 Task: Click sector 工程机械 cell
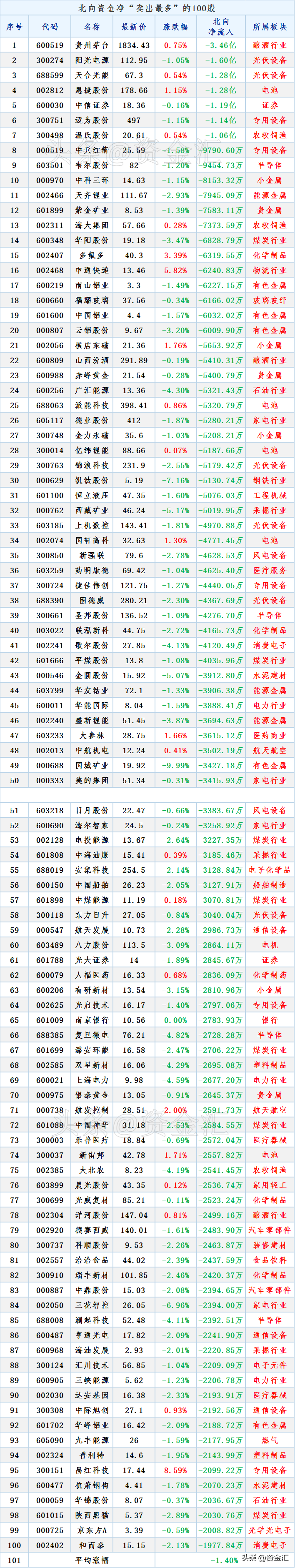(270, 496)
